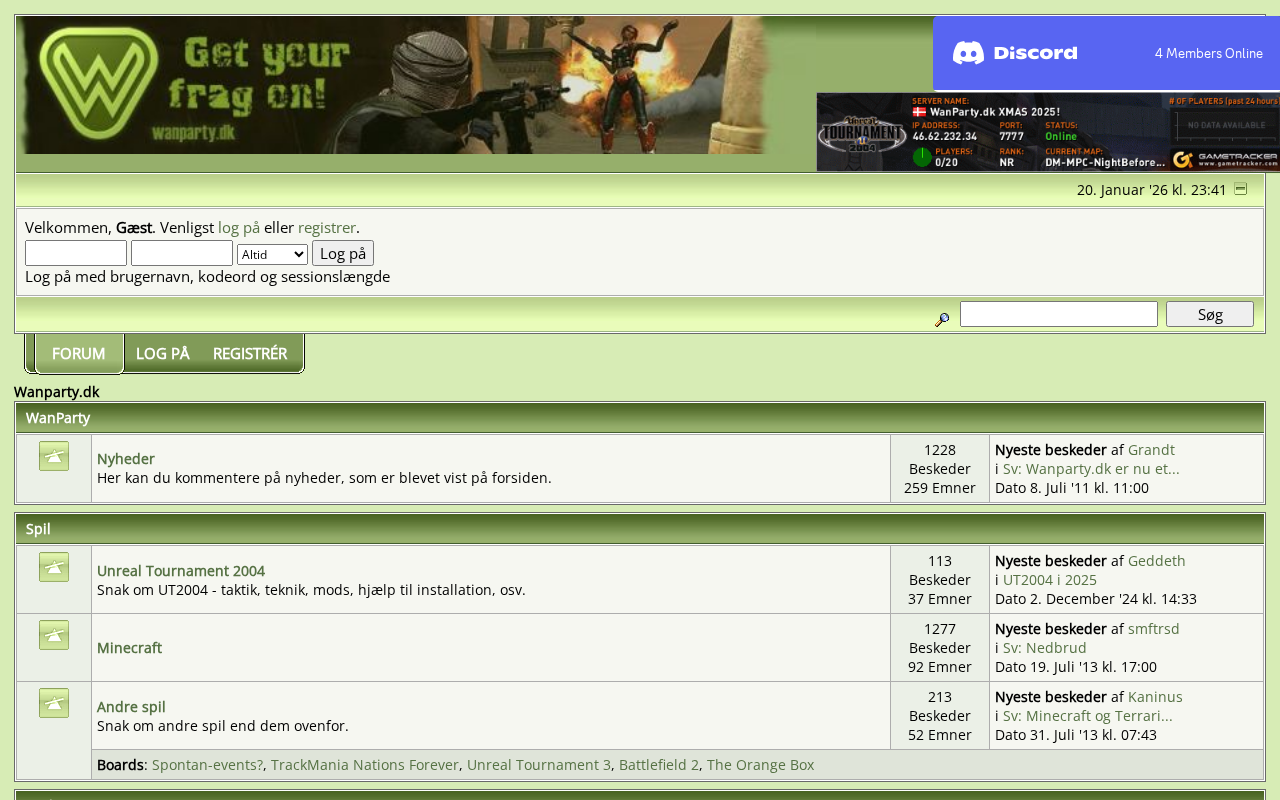The height and width of the screenshot is (800, 1280).
Task: Open the session length 'Altid' dropdown
Action: point(272,255)
